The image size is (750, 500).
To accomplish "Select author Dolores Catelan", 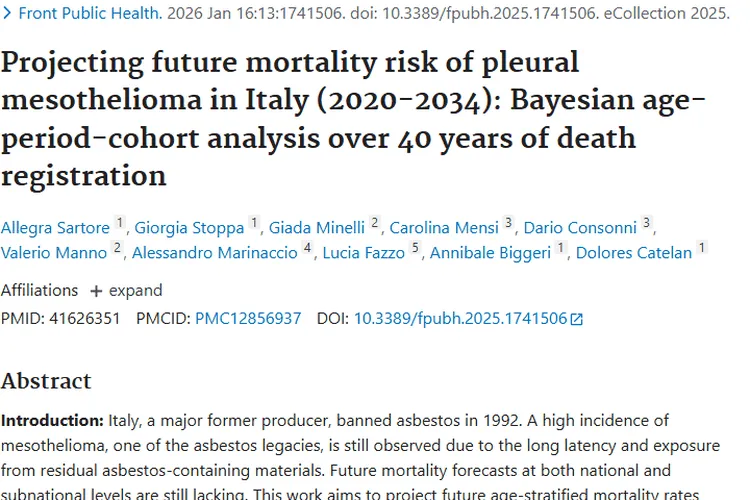I will (634, 253).
